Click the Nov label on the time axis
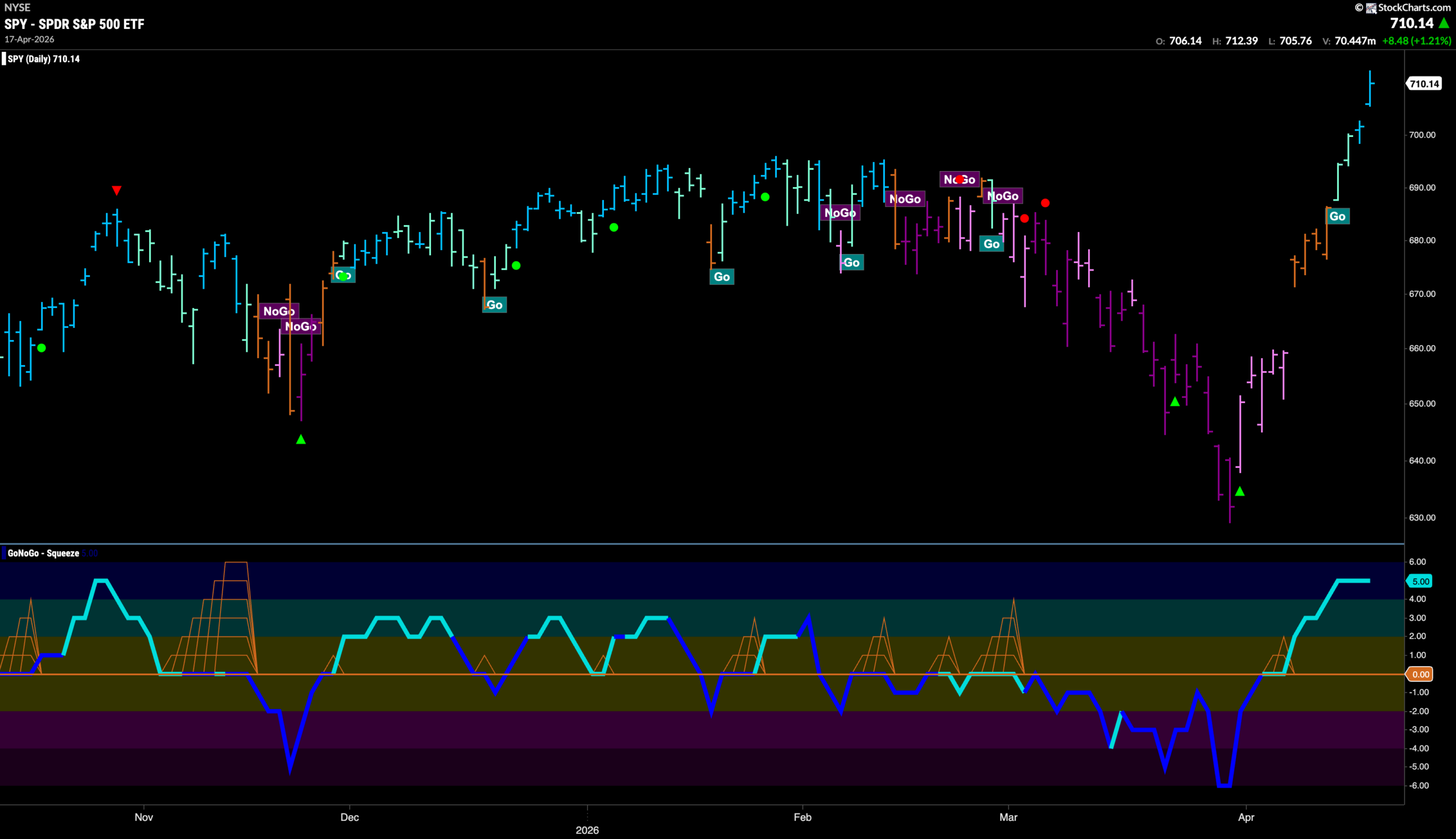The width and height of the screenshot is (1456, 839). [x=143, y=817]
